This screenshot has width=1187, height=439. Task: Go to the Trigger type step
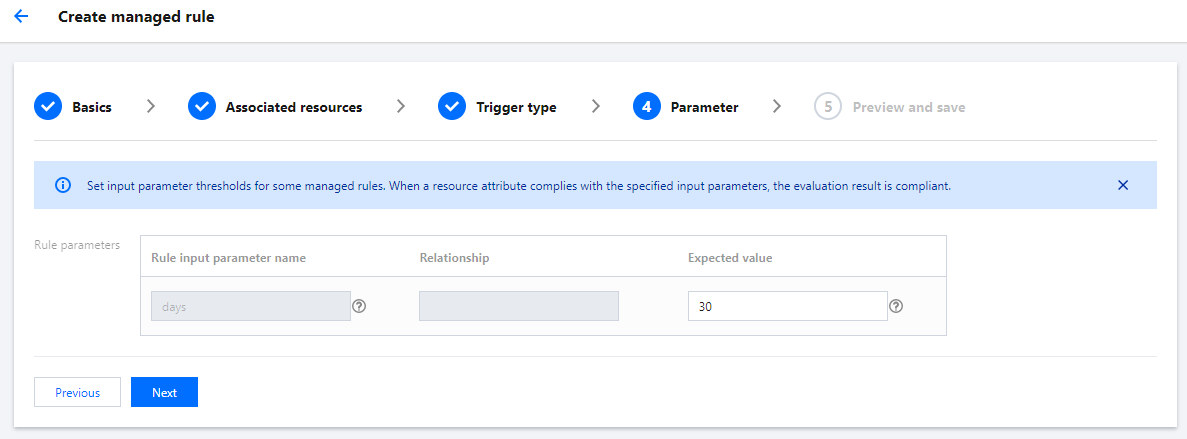pyautogui.click(x=516, y=107)
